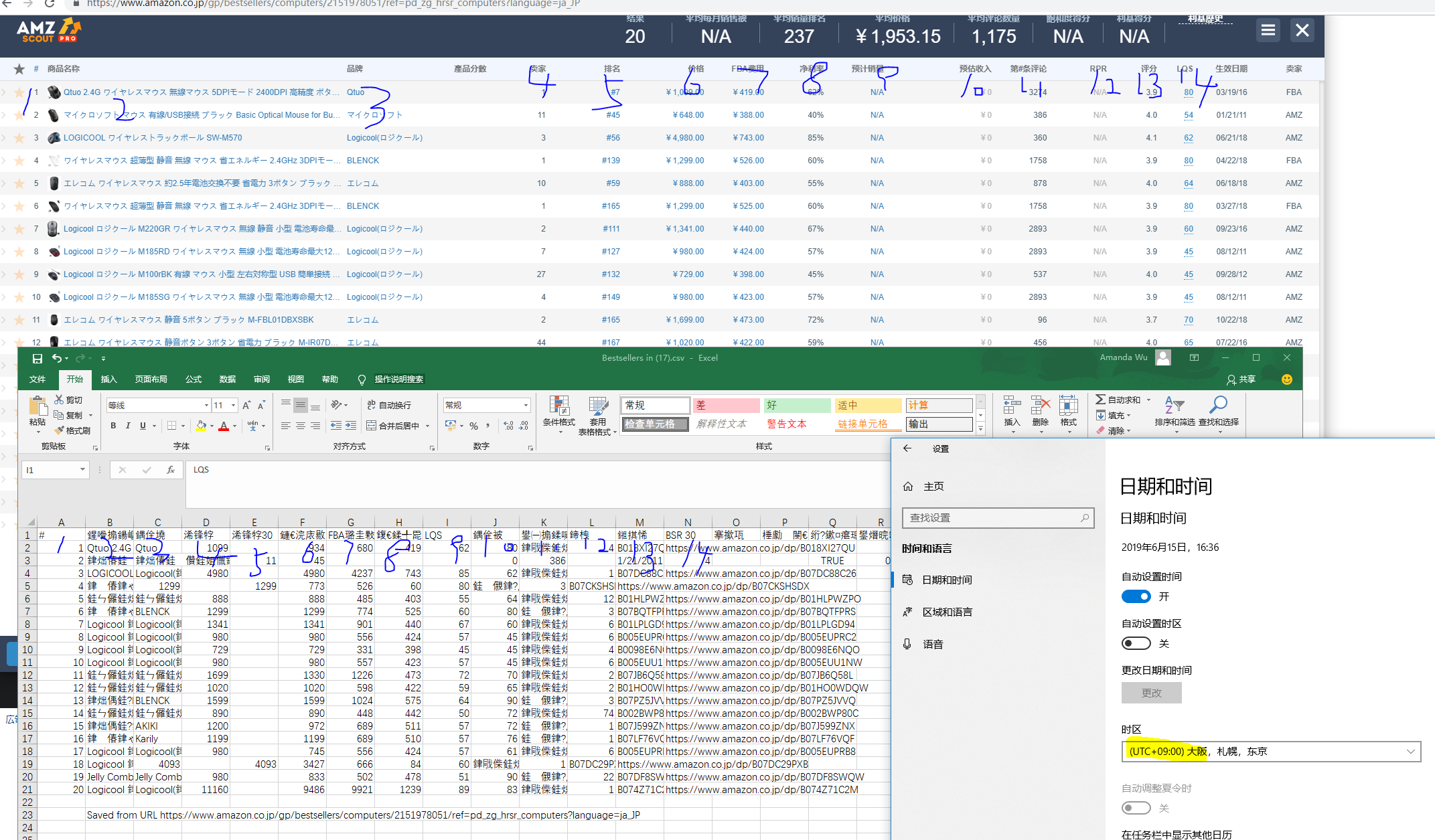Expand the number format combo box
1435x840 pixels.
pyautogui.click(x=526, y=405)
